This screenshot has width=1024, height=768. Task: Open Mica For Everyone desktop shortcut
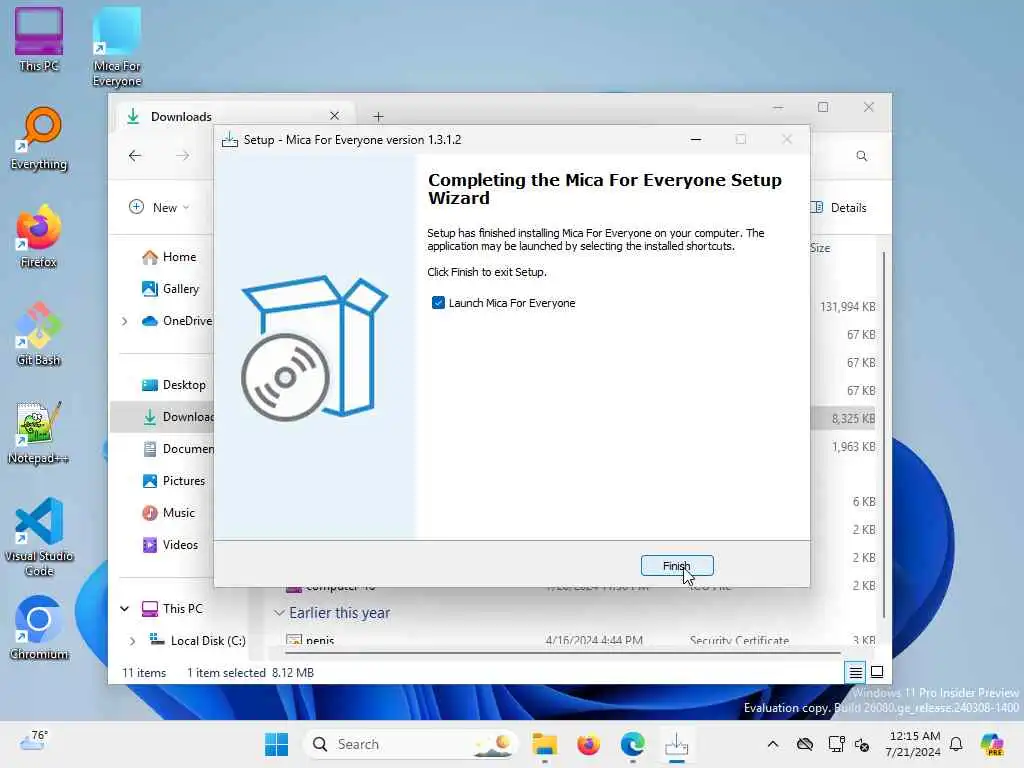(117, 47)
